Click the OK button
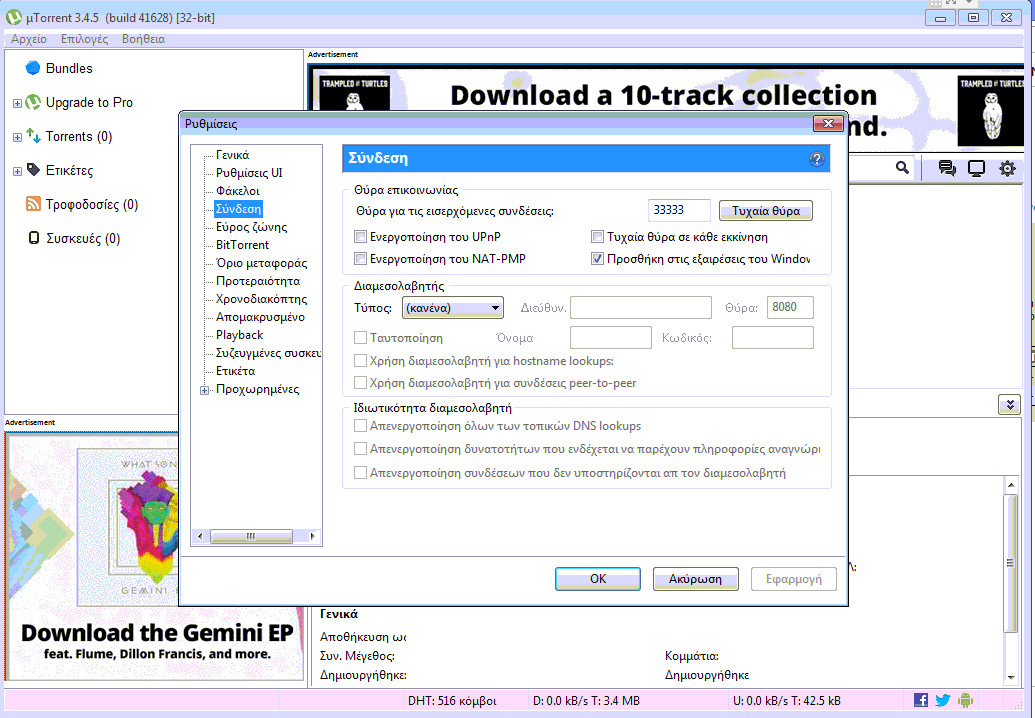The width and height of the screenshot is (1035, 718). click(x=598, y=579)
